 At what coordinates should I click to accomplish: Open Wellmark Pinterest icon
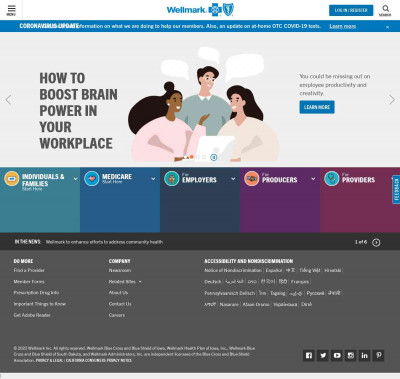click(x=379, y=355)
